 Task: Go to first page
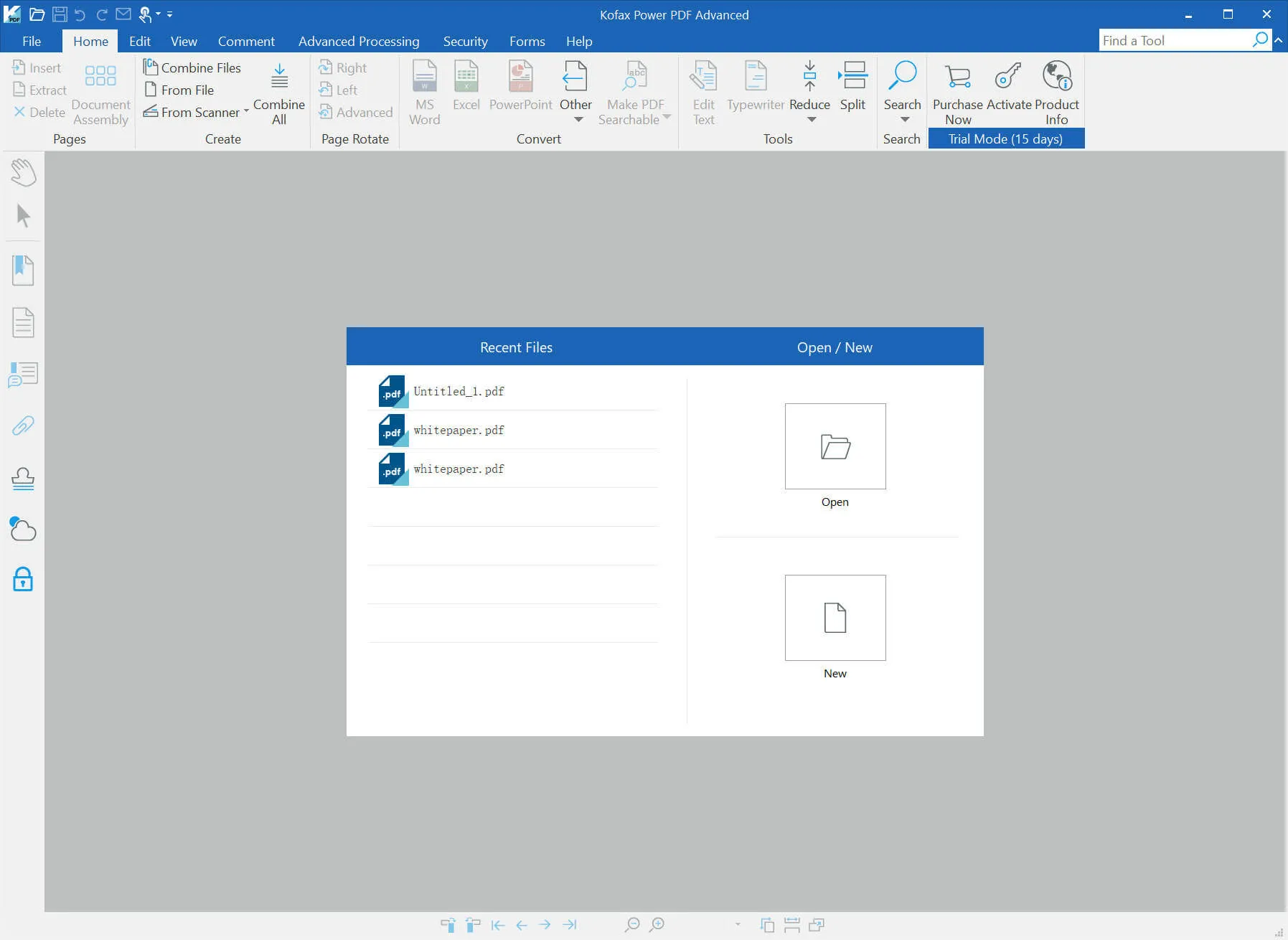(498, 925)
